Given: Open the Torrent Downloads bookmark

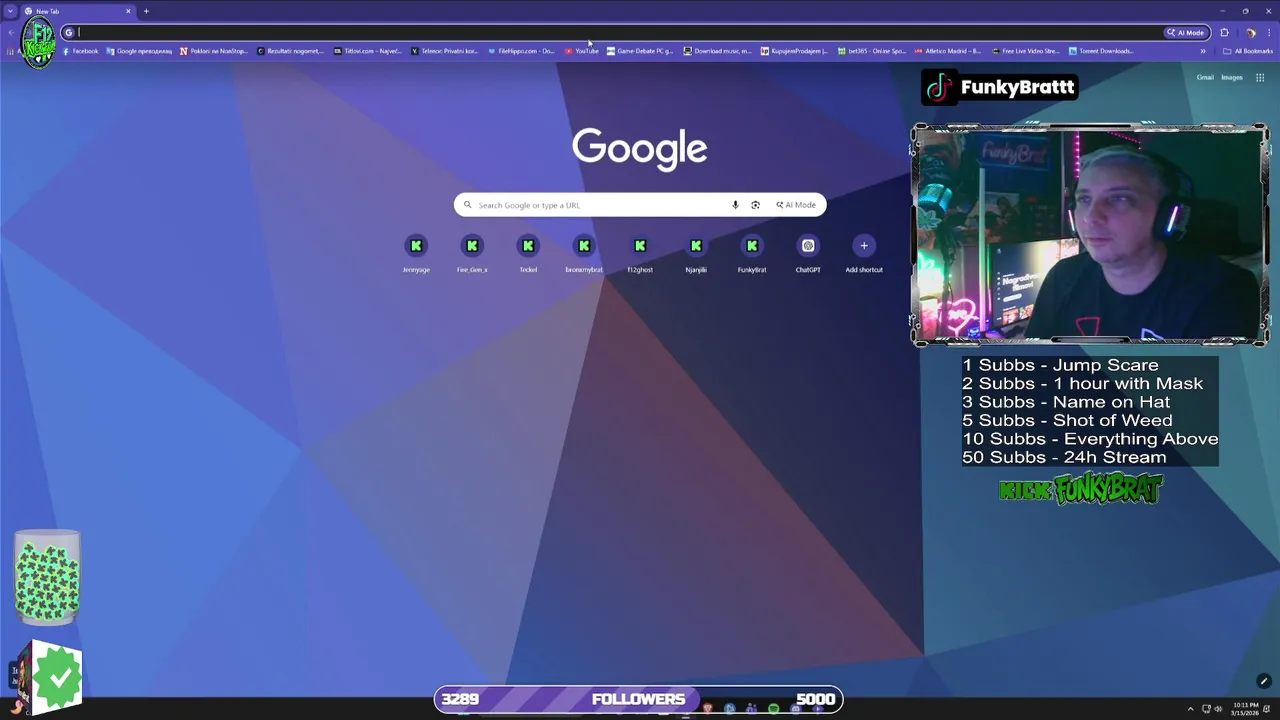Looking at the screenshot, I should [x=1101, y=51].
